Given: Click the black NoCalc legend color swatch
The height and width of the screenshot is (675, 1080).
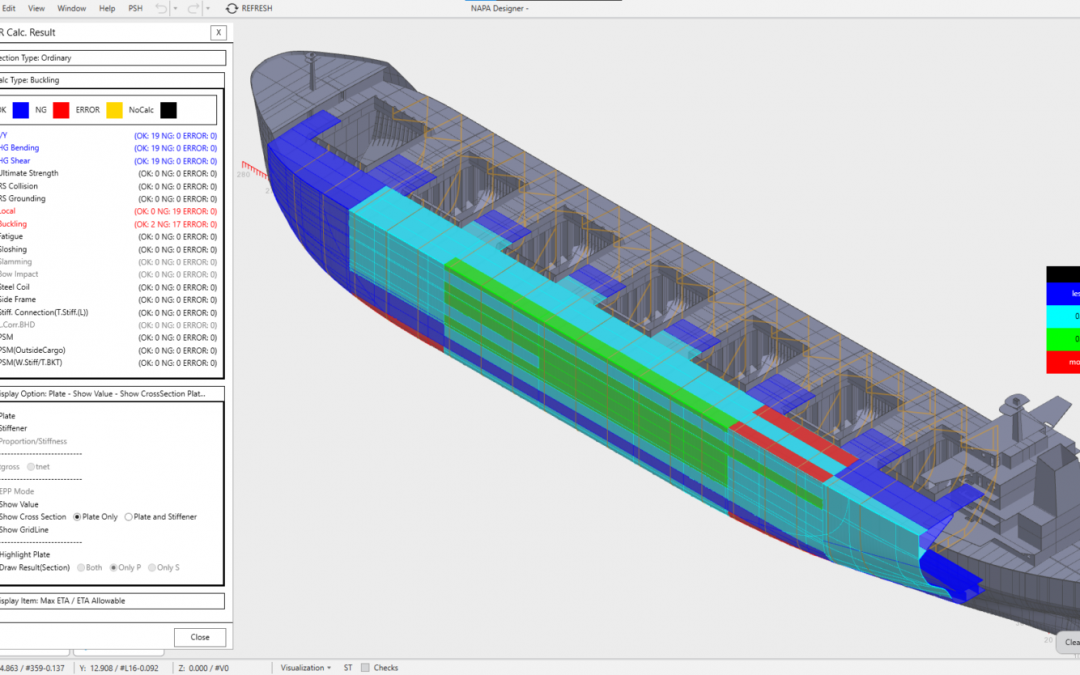Looking at the screenshot, I should 168,110.
